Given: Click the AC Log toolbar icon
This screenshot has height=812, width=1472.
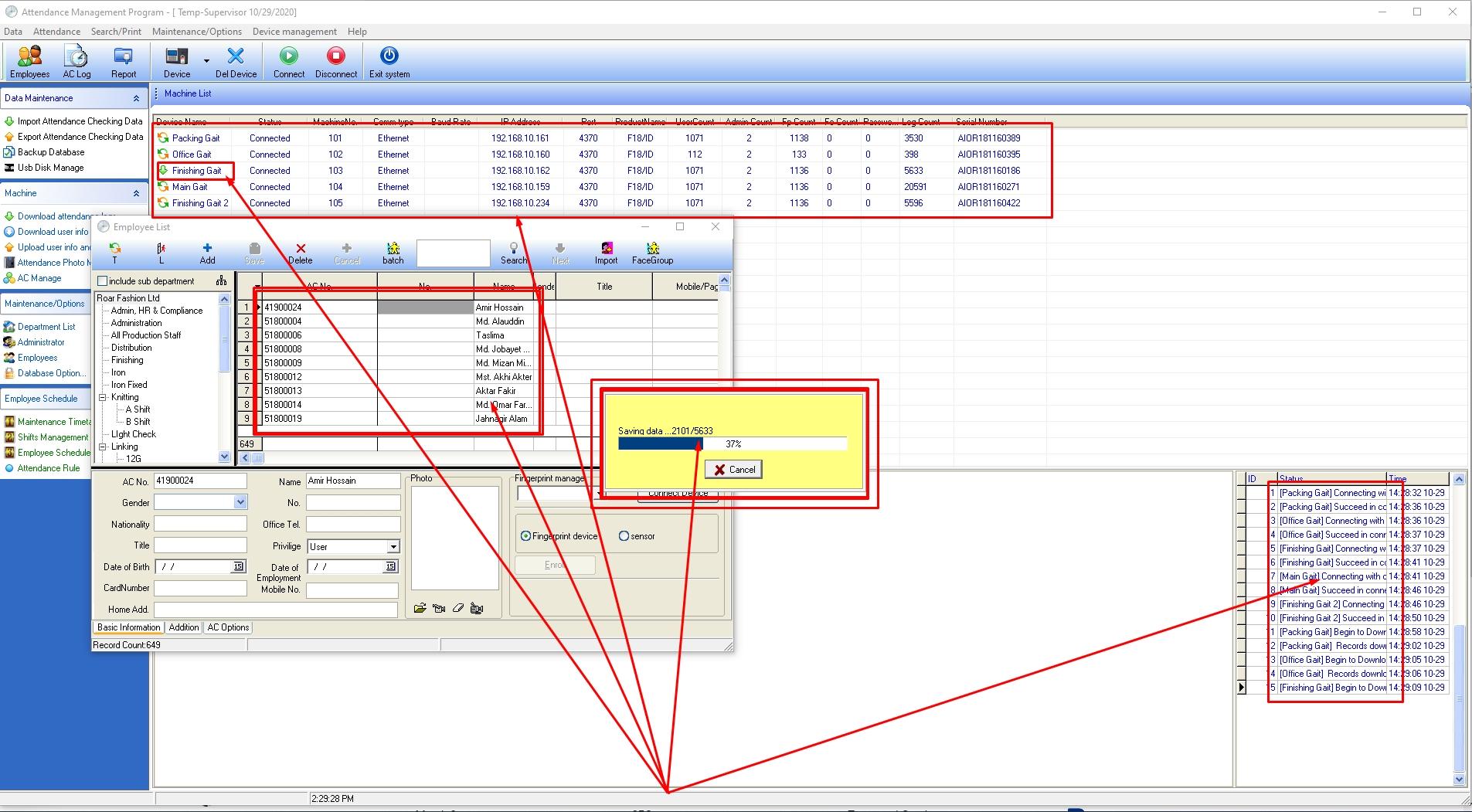Looking at the screenshot, I should click(76, 61).
